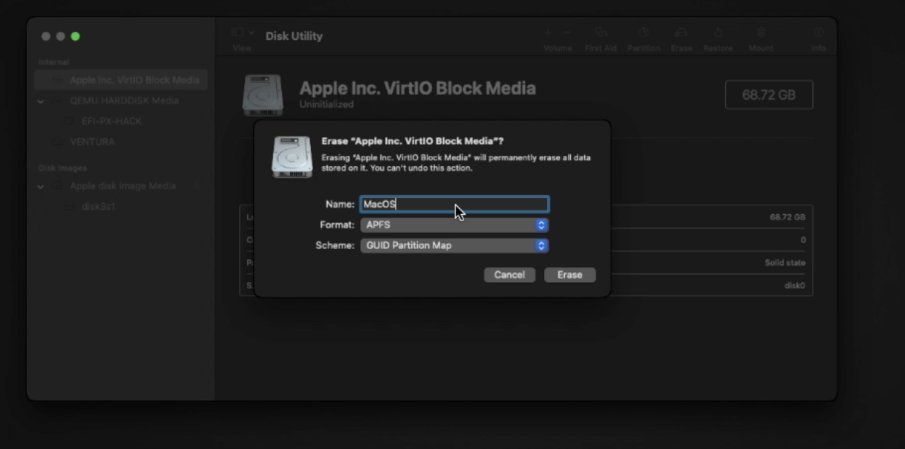
Task: Click the Uninitialized status text
Action: 327,104
